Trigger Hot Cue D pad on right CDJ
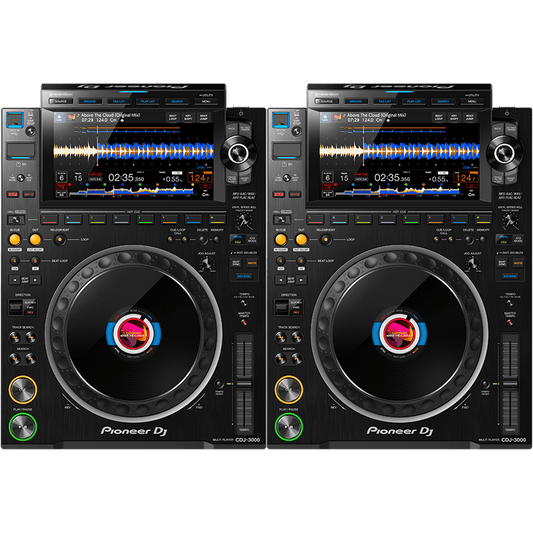 point(388,219)
